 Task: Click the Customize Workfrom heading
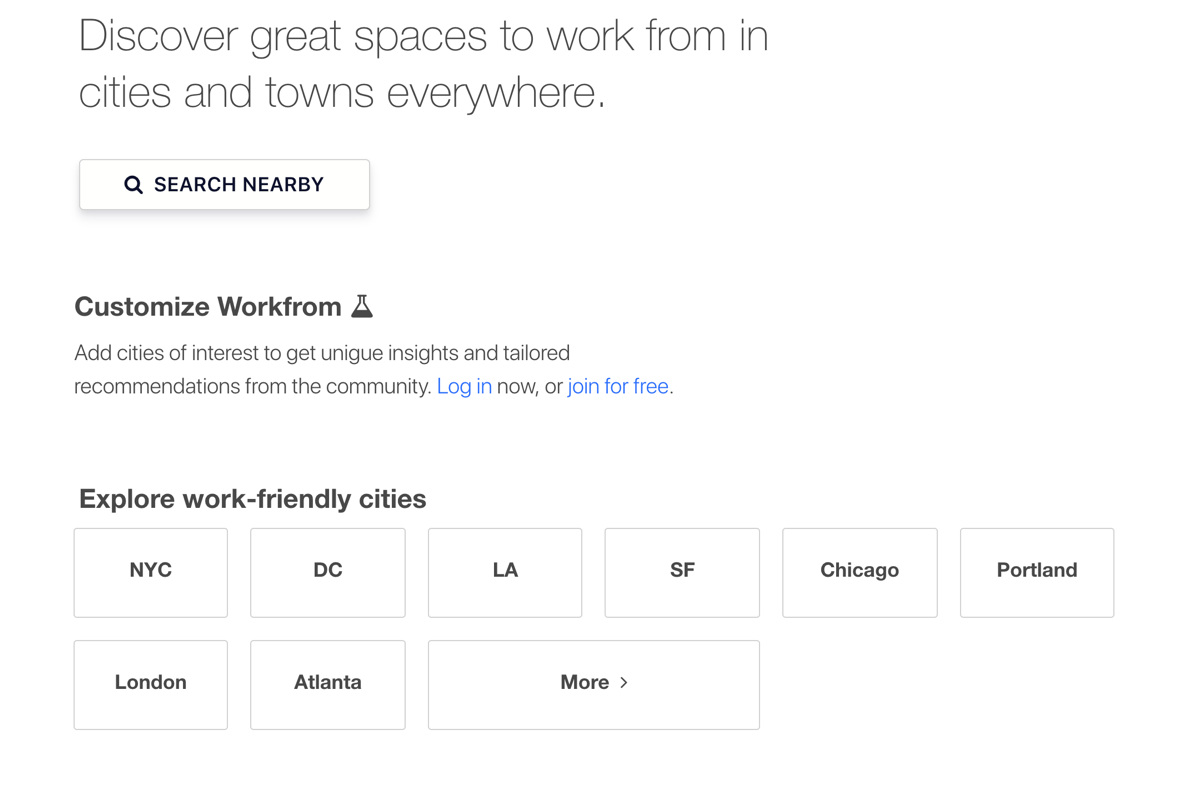click(208, 307)
